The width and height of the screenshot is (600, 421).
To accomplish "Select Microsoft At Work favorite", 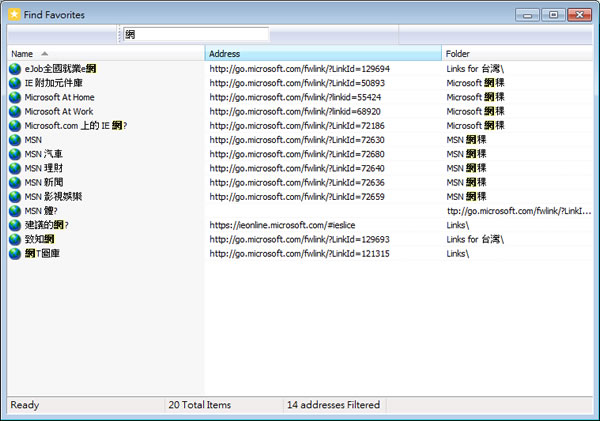I will pos(59,111).
